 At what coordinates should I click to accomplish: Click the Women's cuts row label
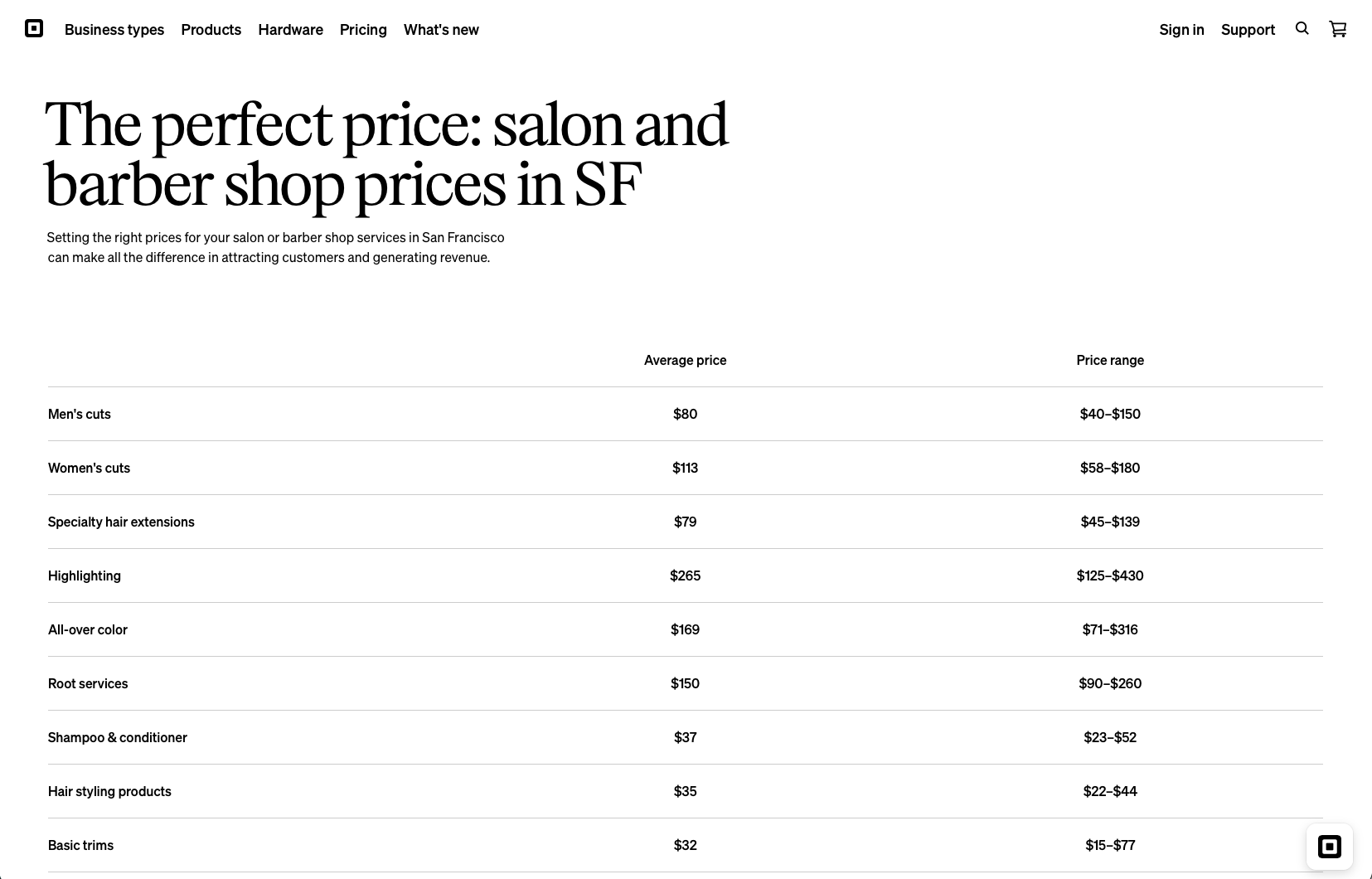point(89,468)
